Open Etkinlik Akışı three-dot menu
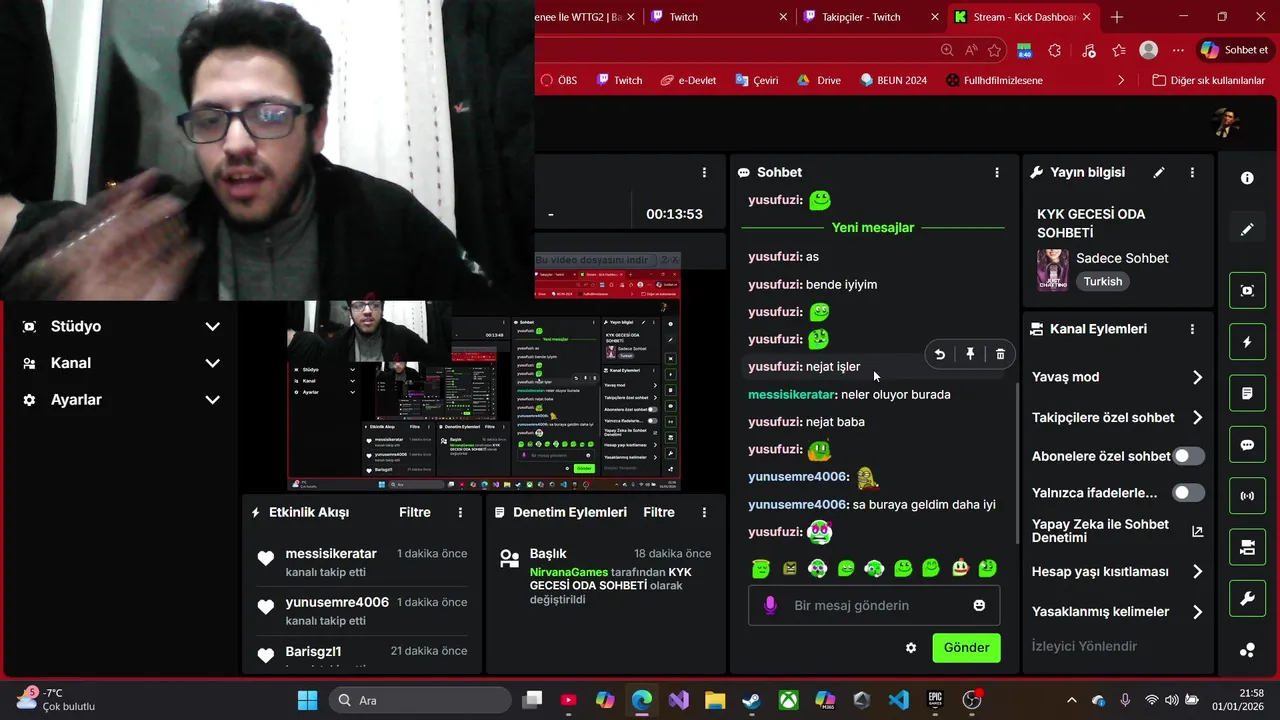The height and width of the screenshot is (720, 1280). point(461,512)
